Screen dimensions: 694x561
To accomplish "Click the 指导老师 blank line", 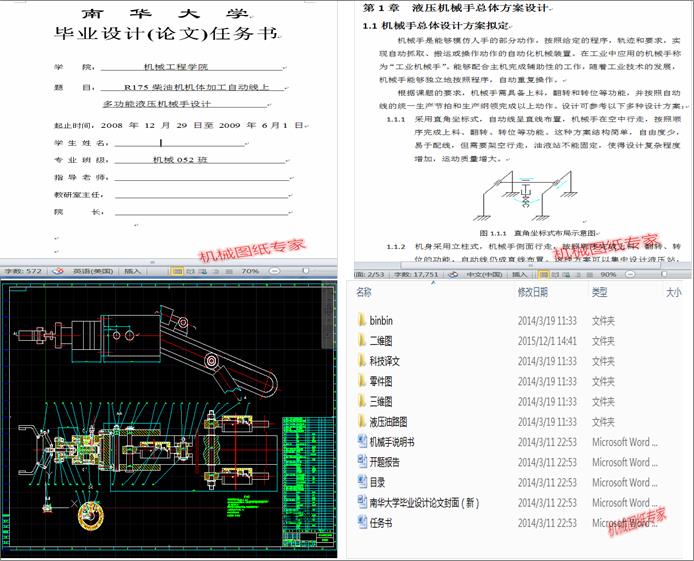I will click(x=202, y=177).
